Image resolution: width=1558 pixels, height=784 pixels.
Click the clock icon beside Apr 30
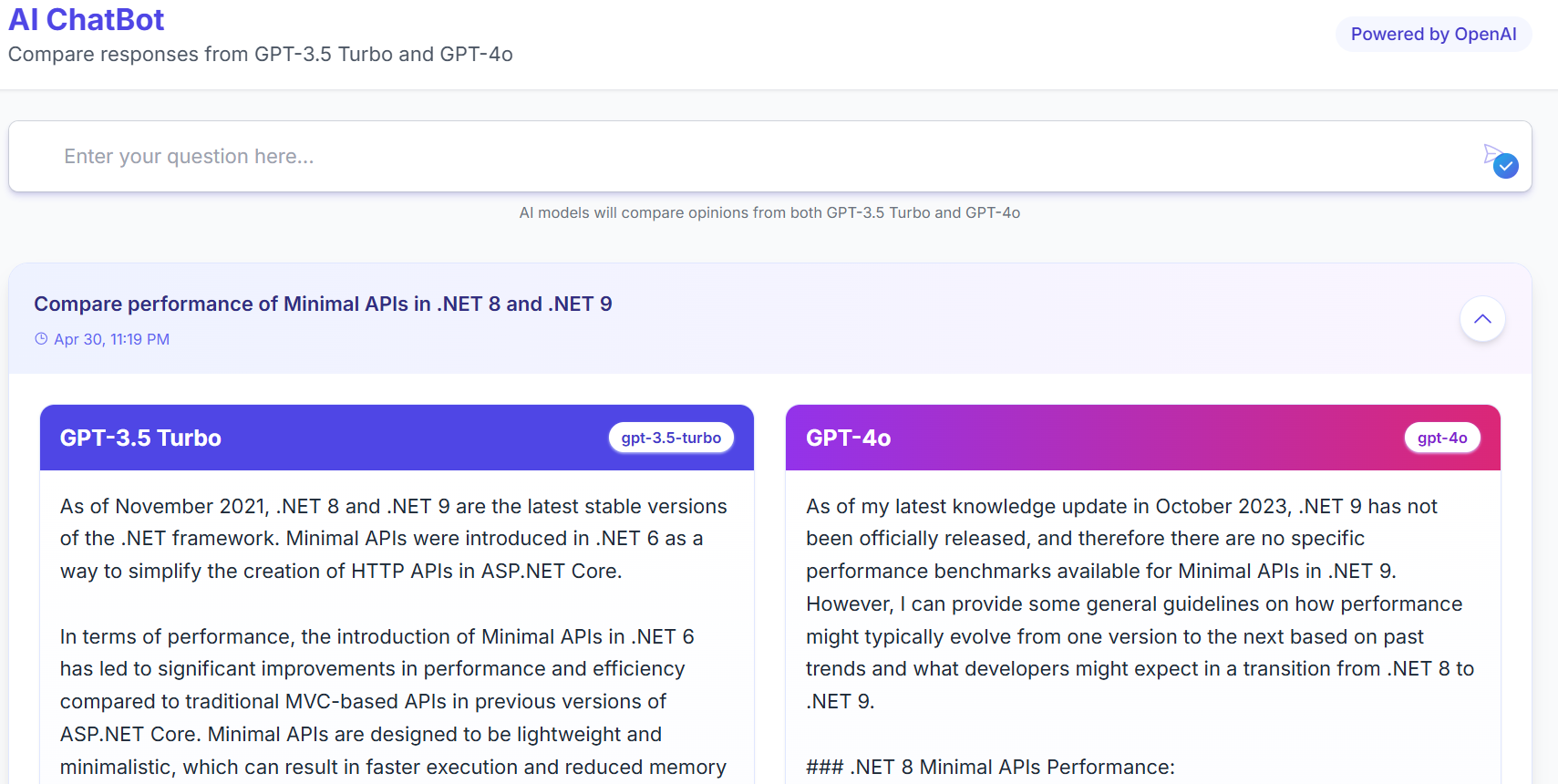pos(41,339)
